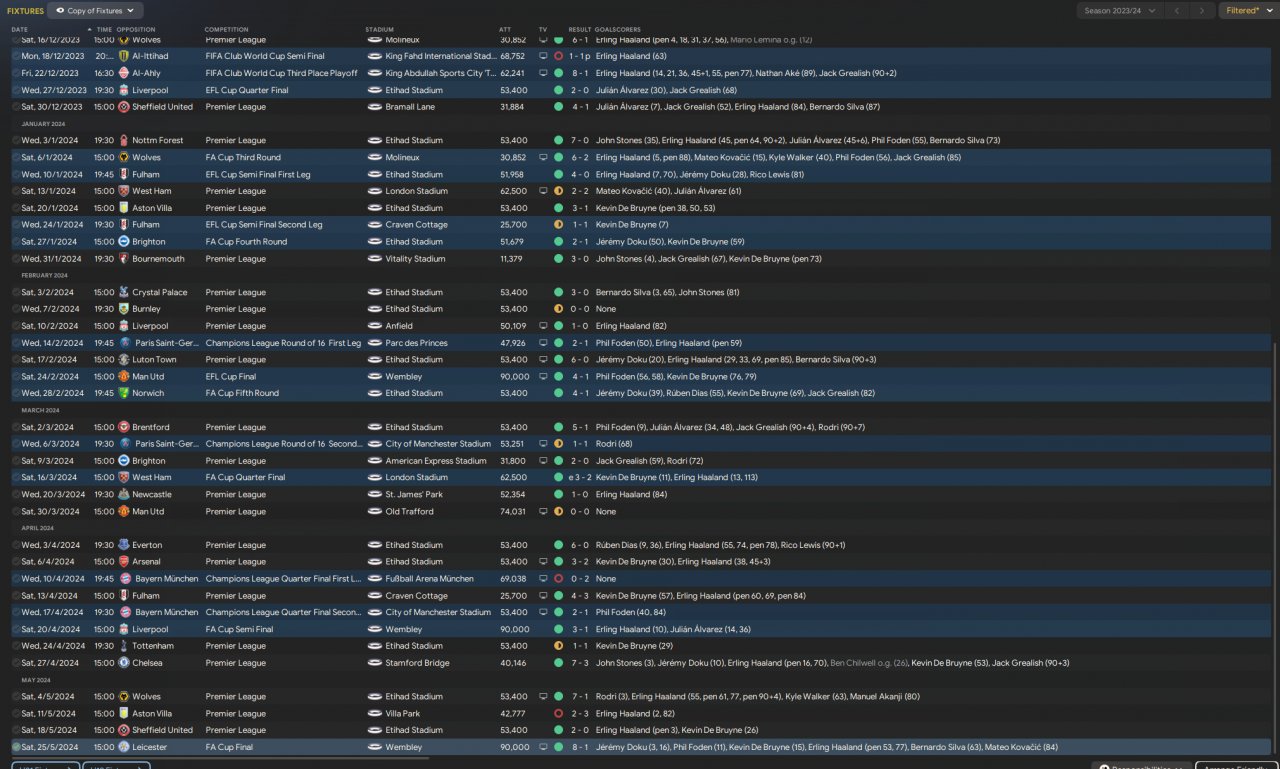
Task: Sort by the Stadium column header
Action: point(380,30)
